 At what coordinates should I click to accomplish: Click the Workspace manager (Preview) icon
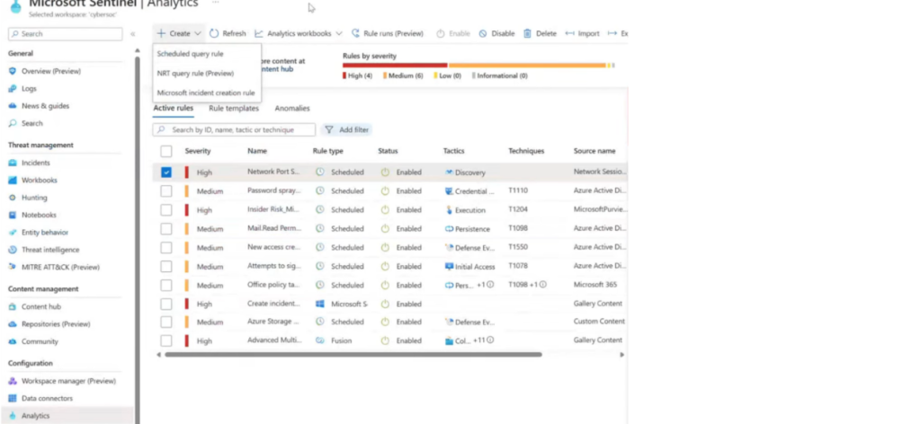point(12,381)
